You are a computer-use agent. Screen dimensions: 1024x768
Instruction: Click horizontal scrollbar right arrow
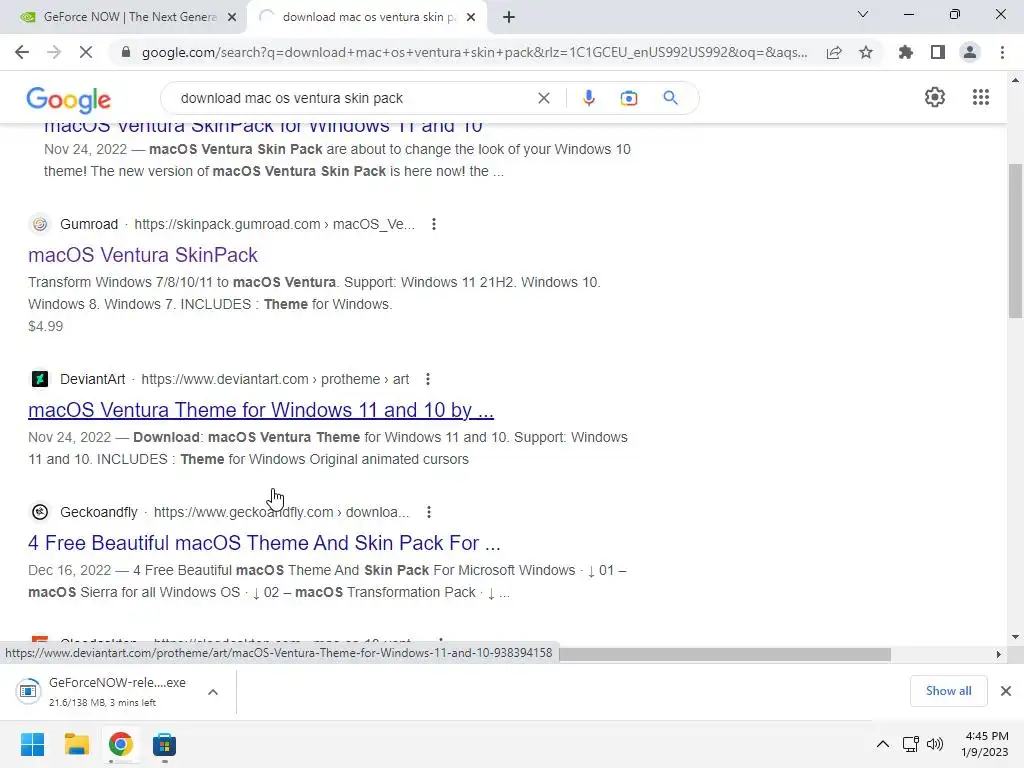click(999, 654)
